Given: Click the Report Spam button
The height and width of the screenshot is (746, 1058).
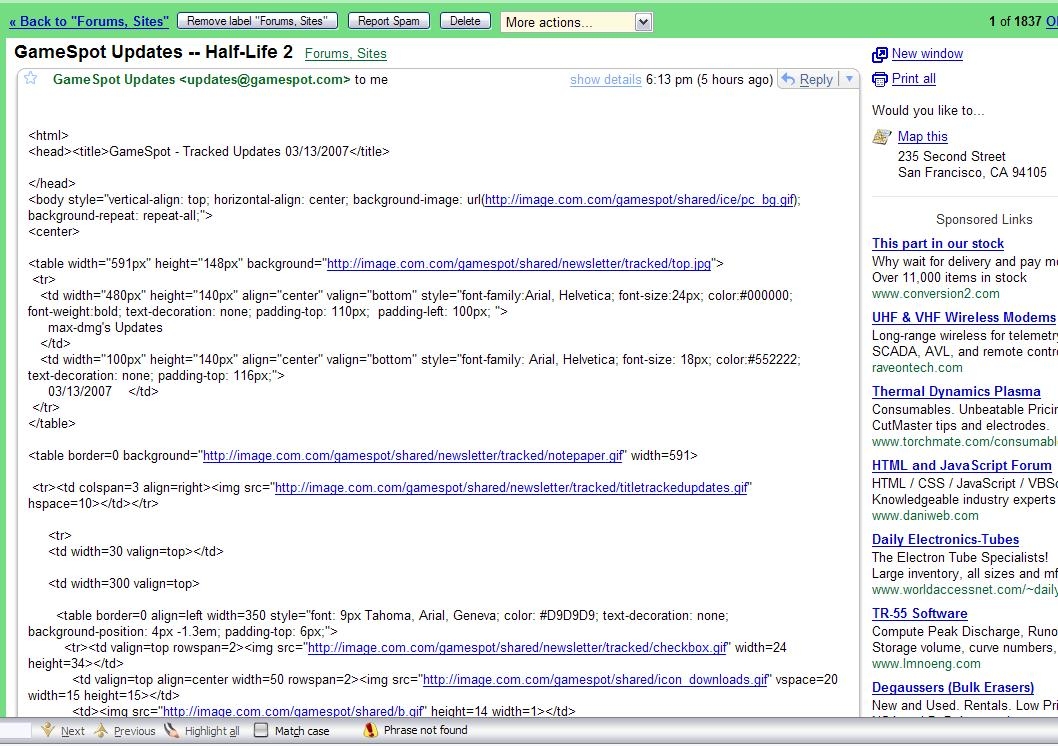Looking at the screenshot, I should 389,21.
